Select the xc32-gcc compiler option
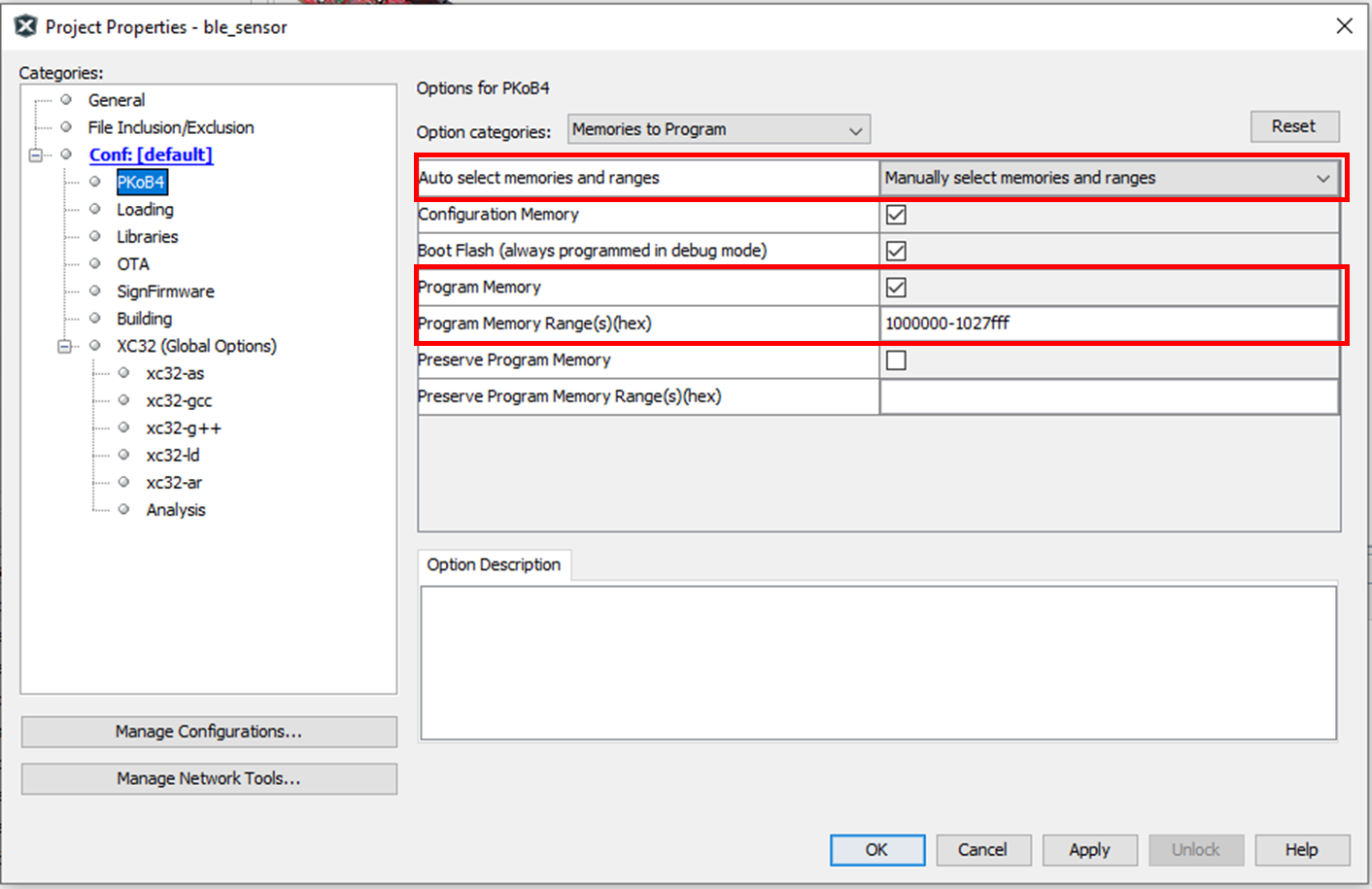Viewport: 1372px width, 889px height. (179, 400)
